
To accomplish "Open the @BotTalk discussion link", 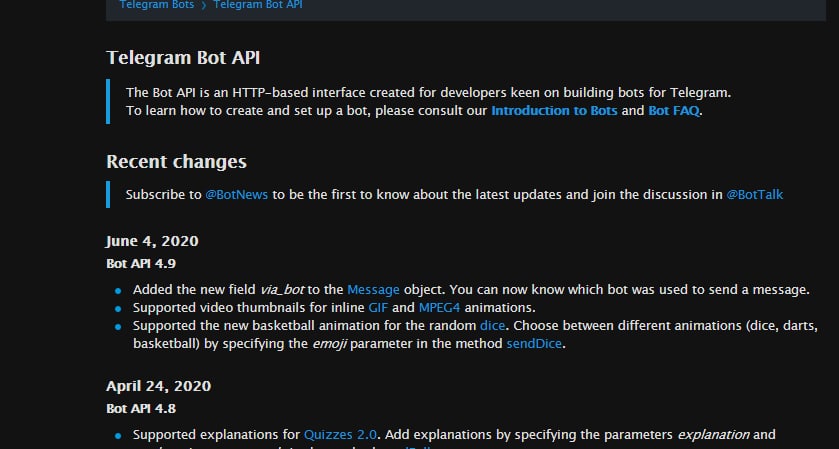I will click(x=754, y=195).
